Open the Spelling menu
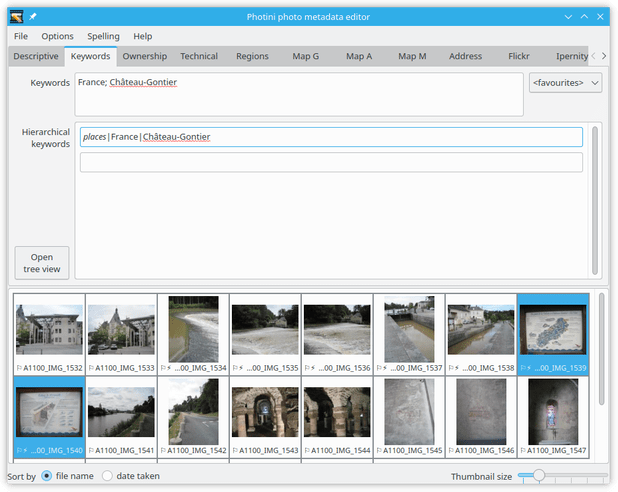 pyautogui.click(x=103, y=36)
